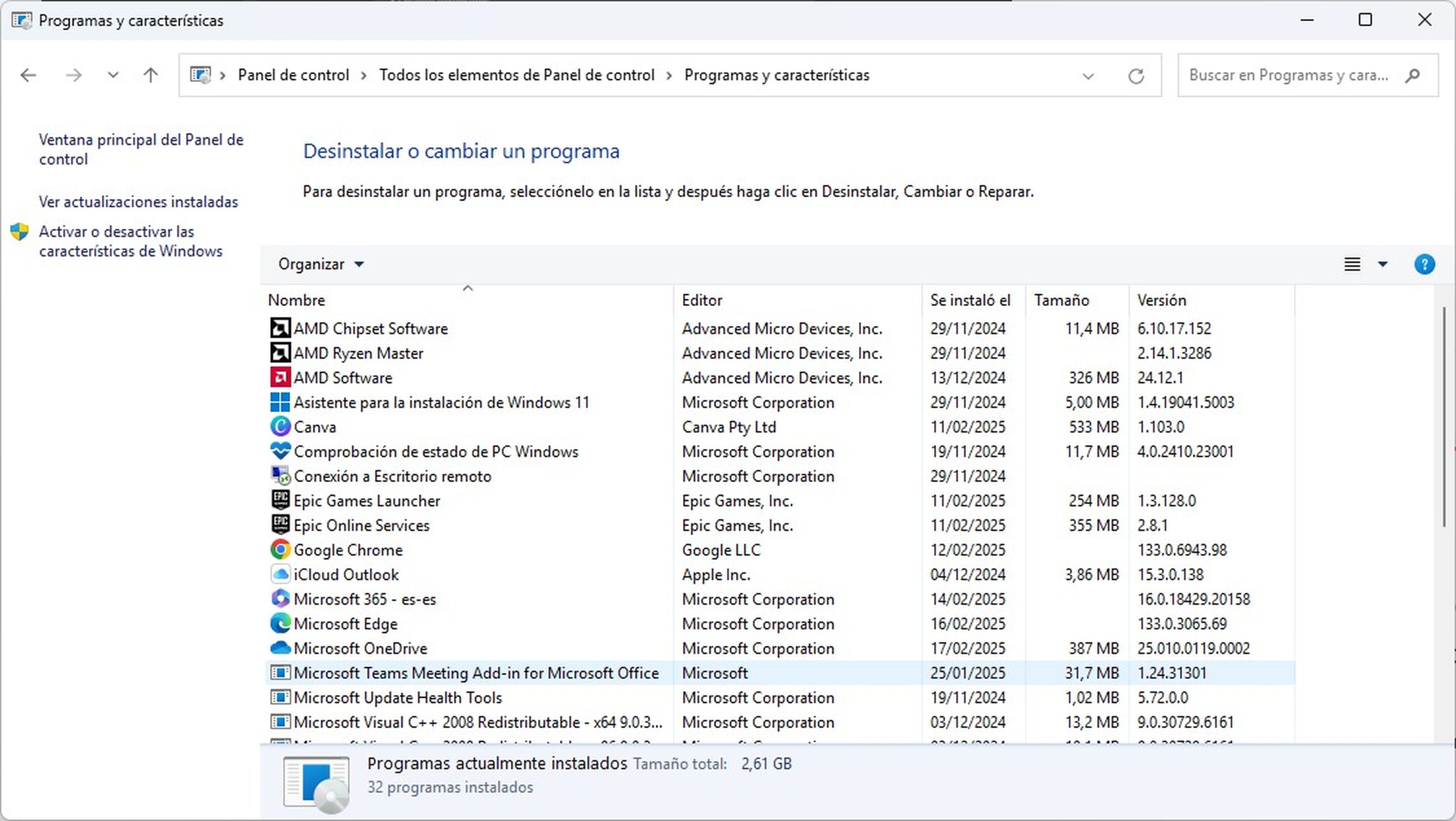Click the forward navigation arrow

(x=74, y=75)
